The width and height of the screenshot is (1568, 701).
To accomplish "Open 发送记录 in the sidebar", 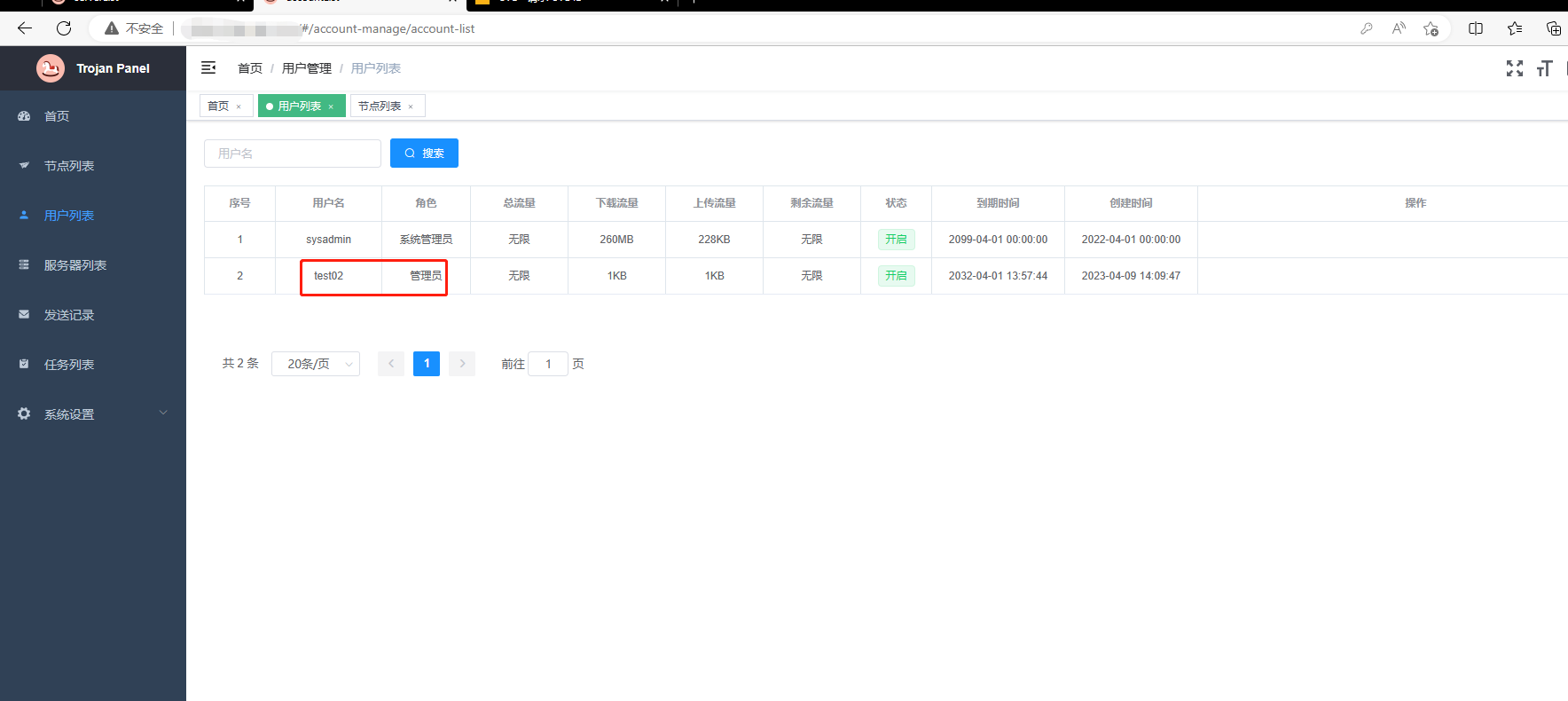I will coord(69,315).
